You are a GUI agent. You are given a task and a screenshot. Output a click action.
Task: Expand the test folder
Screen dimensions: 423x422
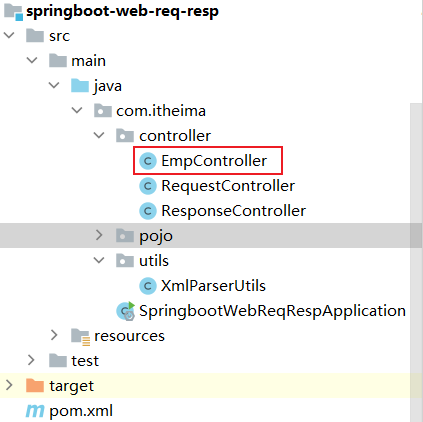point(31,360)
